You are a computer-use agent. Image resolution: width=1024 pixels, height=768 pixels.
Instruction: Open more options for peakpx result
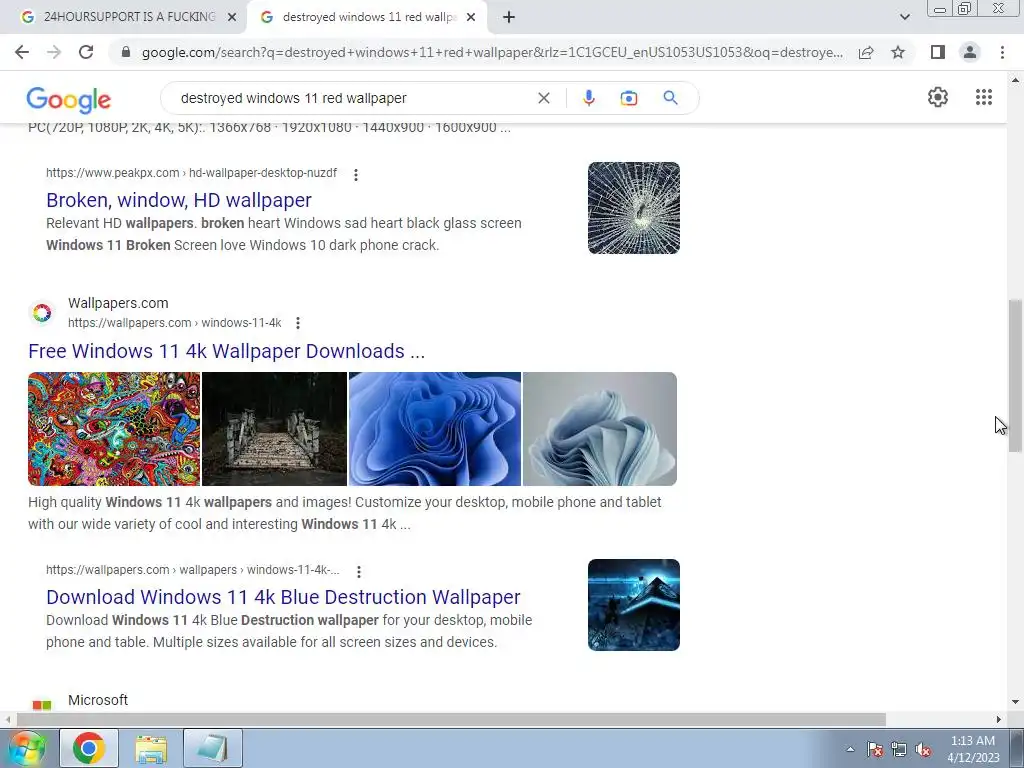(x=356, y=174)
